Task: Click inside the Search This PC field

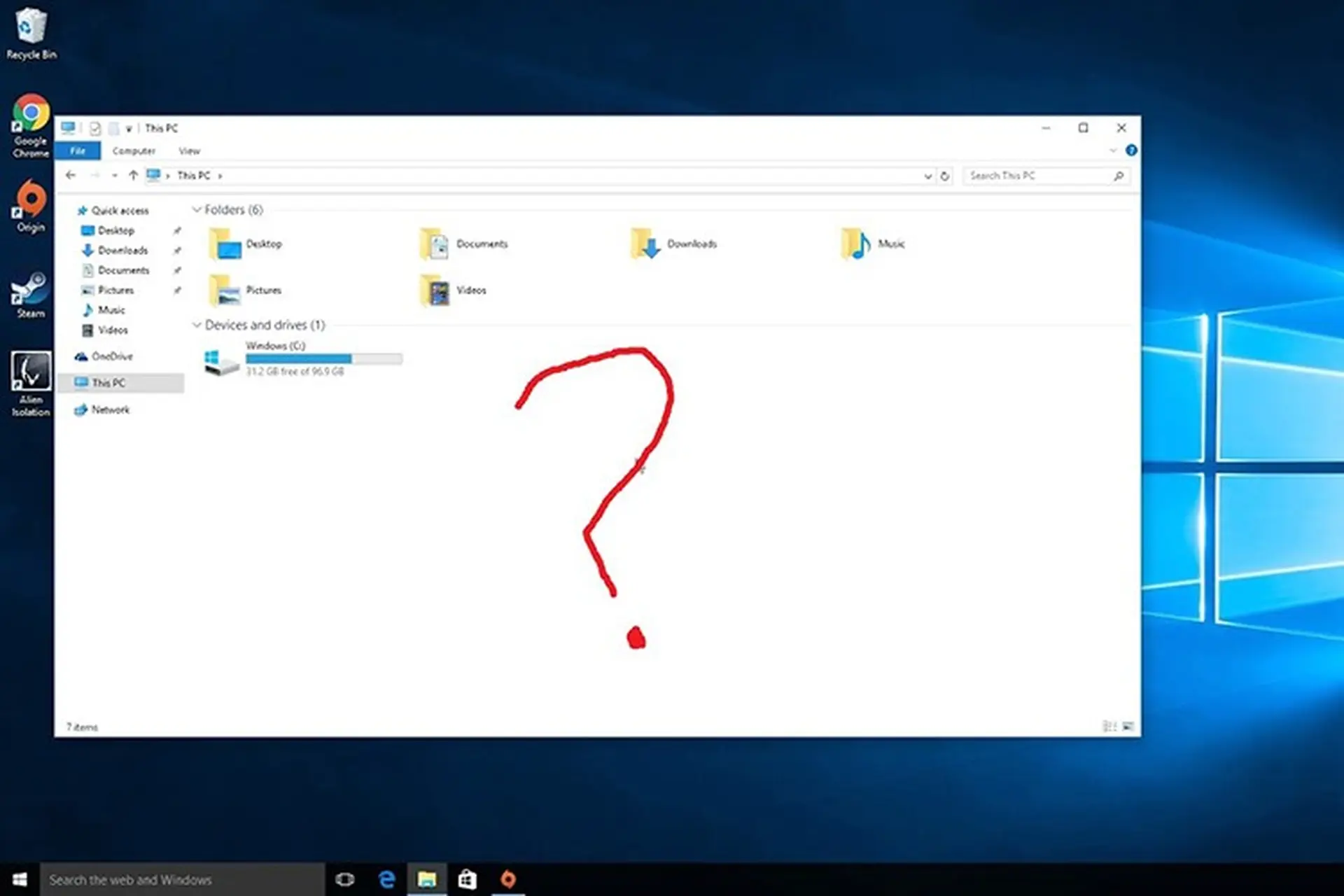Action: click(1029, 176)
